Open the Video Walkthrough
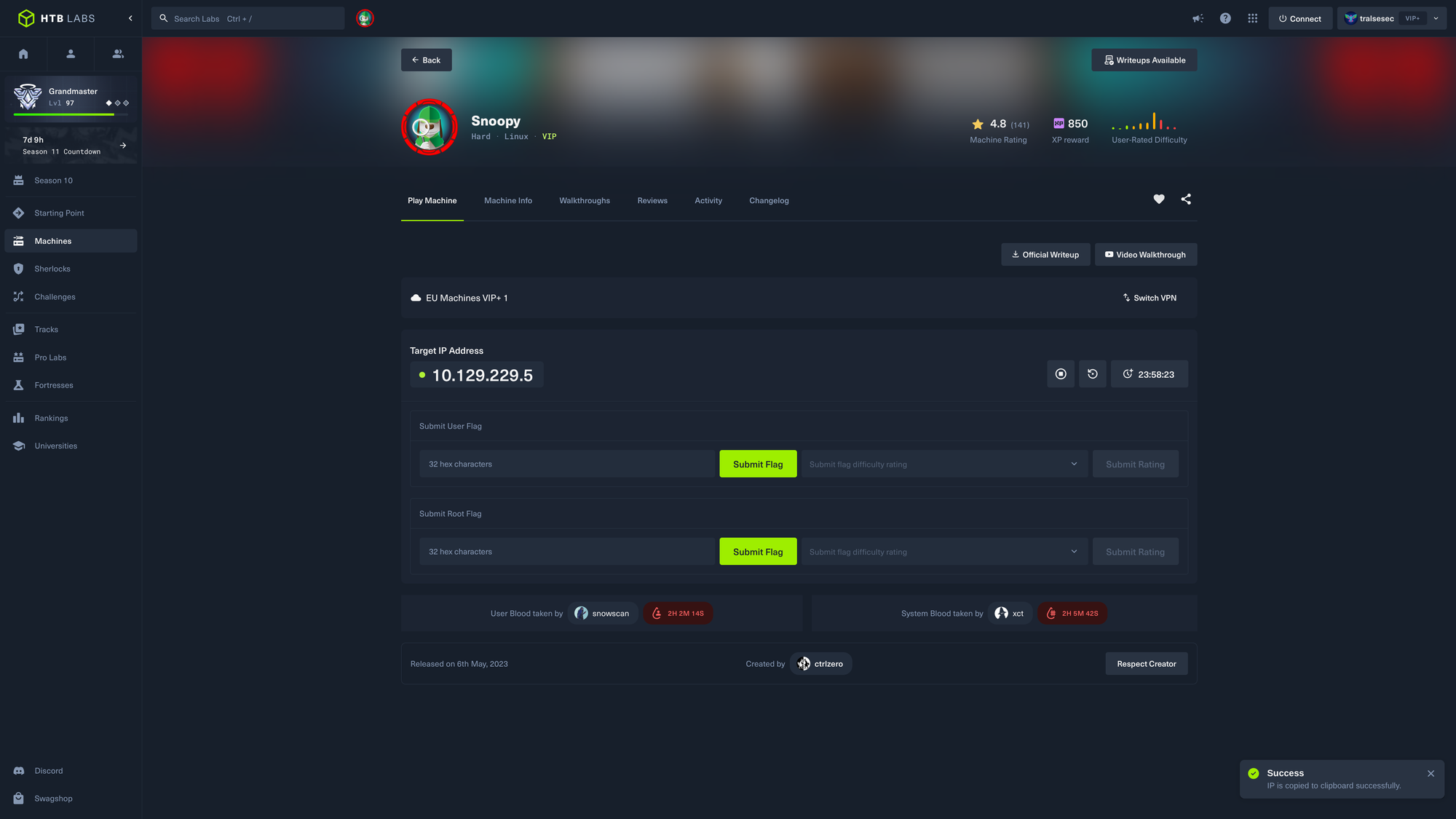 (x=1146, y=254)
